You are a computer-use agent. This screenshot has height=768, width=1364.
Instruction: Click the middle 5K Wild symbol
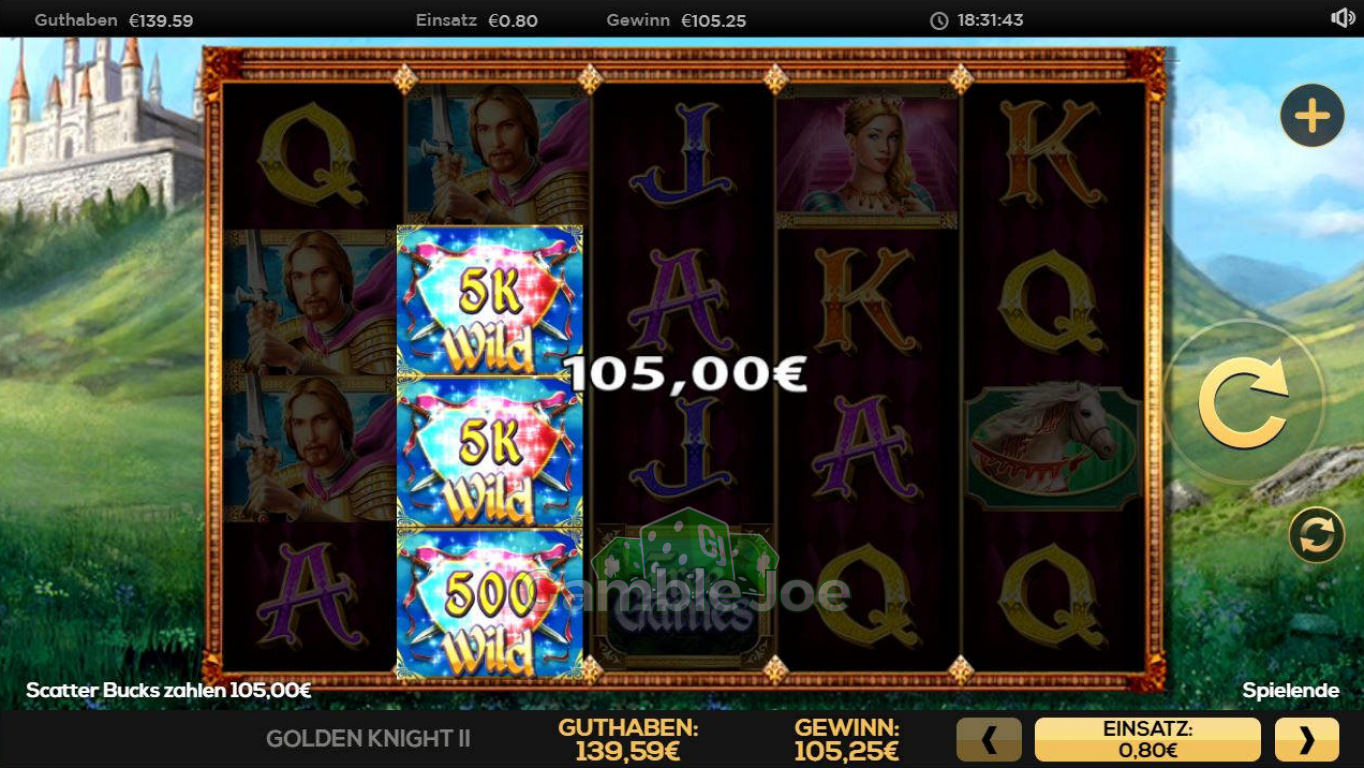pyautogui.click(x=490, y=453)
